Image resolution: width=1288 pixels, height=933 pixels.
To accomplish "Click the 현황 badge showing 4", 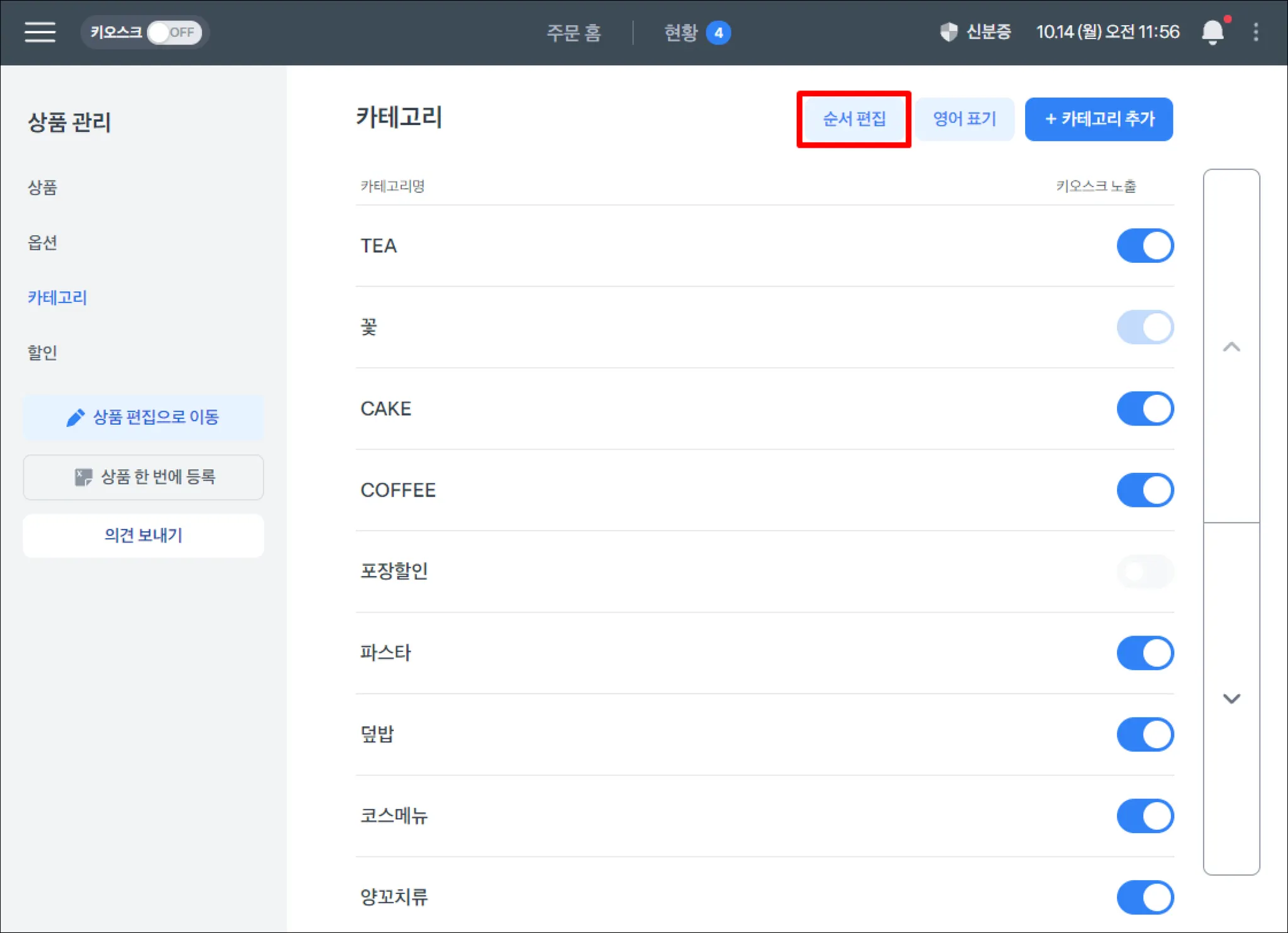I will [x=718, y=33].
